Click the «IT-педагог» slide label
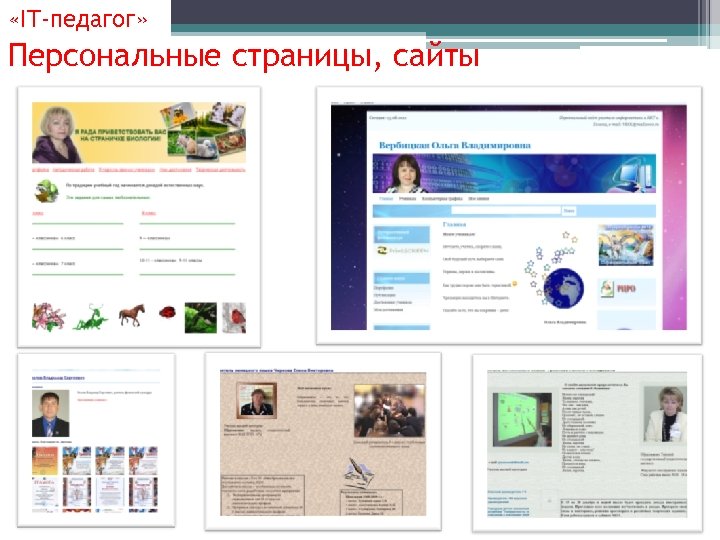 tap(78, 19)
